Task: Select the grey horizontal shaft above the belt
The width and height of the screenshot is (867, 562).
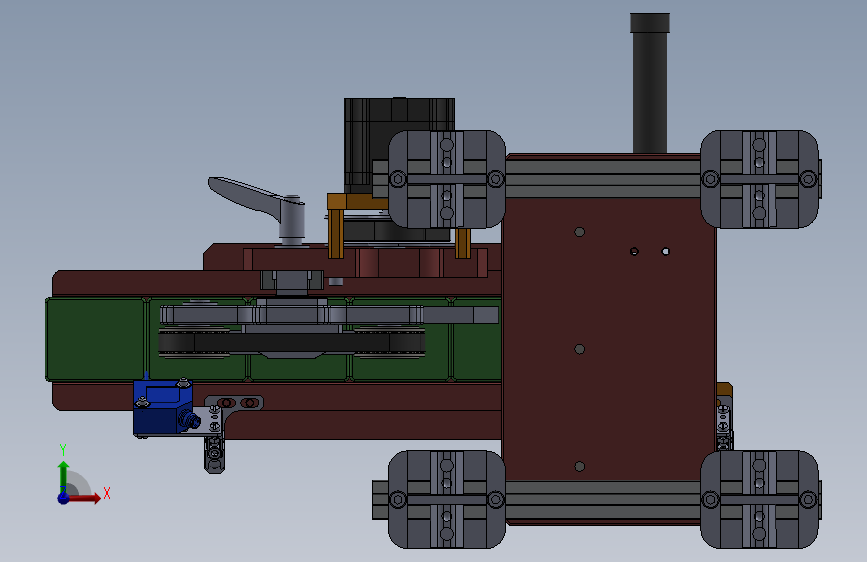Action: (330, 315)
